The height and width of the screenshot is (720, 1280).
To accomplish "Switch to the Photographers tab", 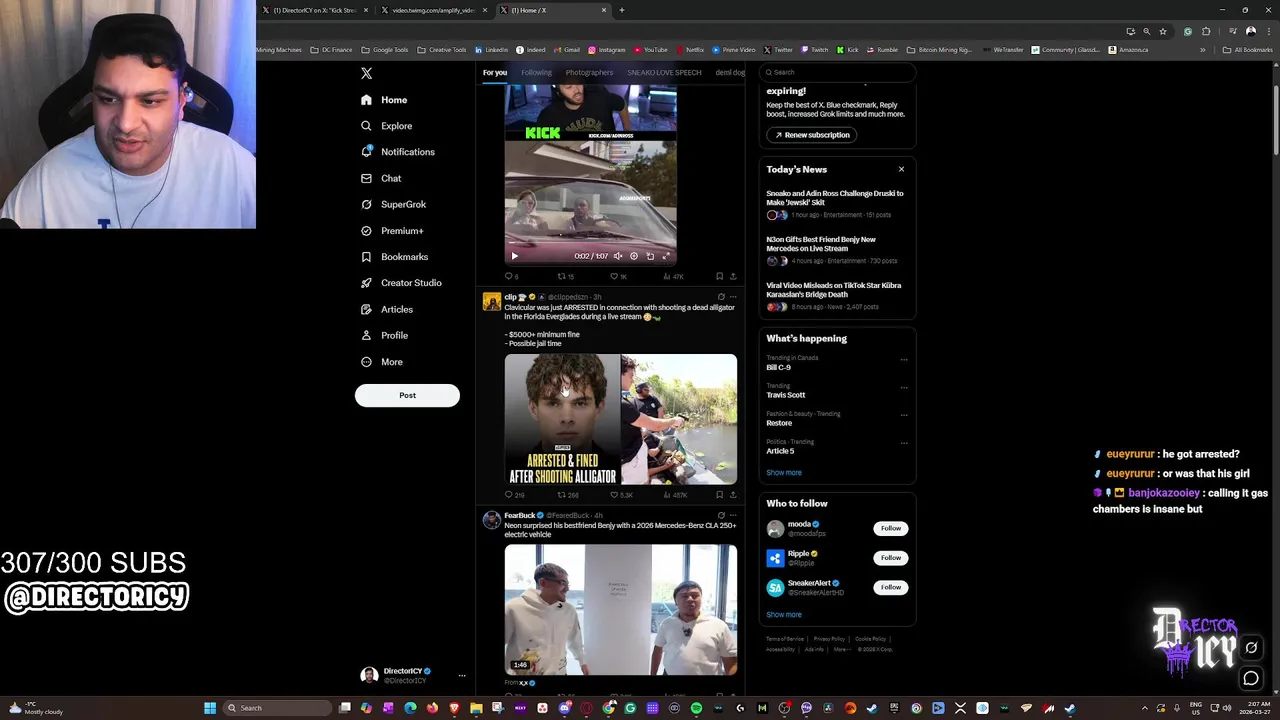I will coord(589,72).
